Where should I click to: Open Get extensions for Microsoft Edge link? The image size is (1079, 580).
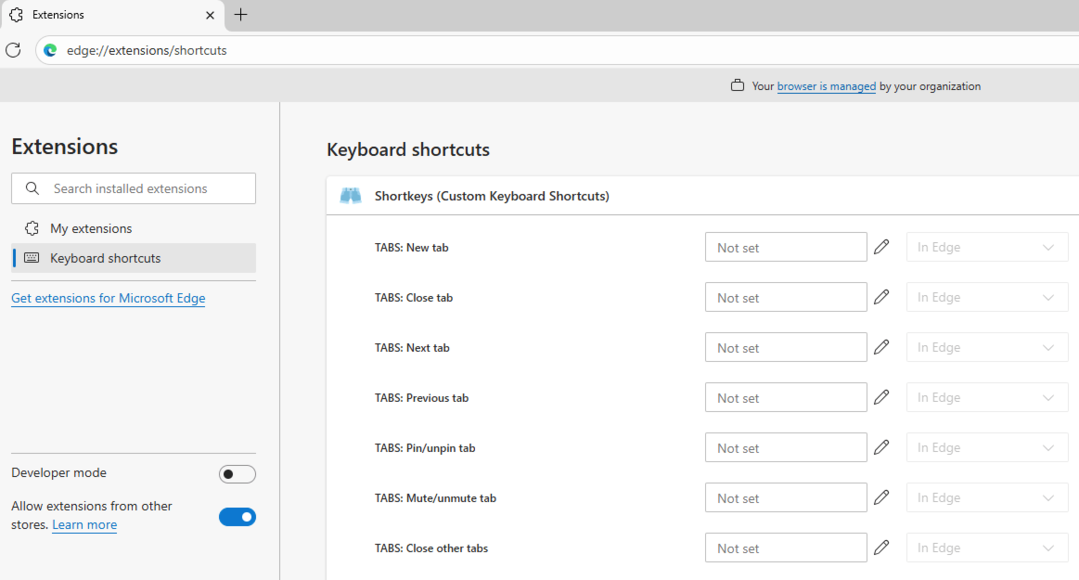pos(108,298)
